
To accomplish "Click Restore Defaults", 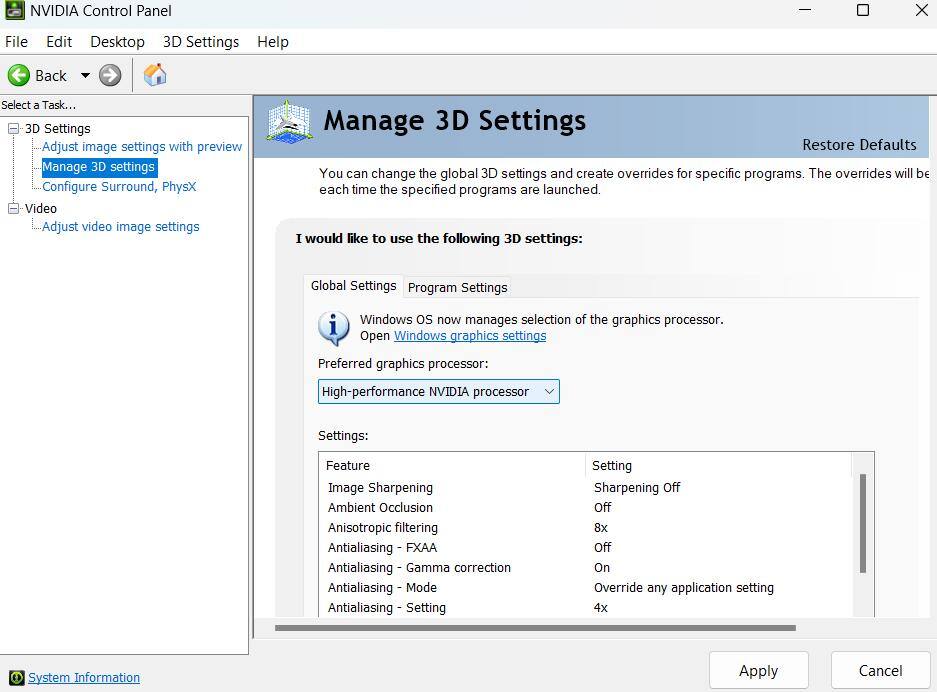I will [859, 144].
